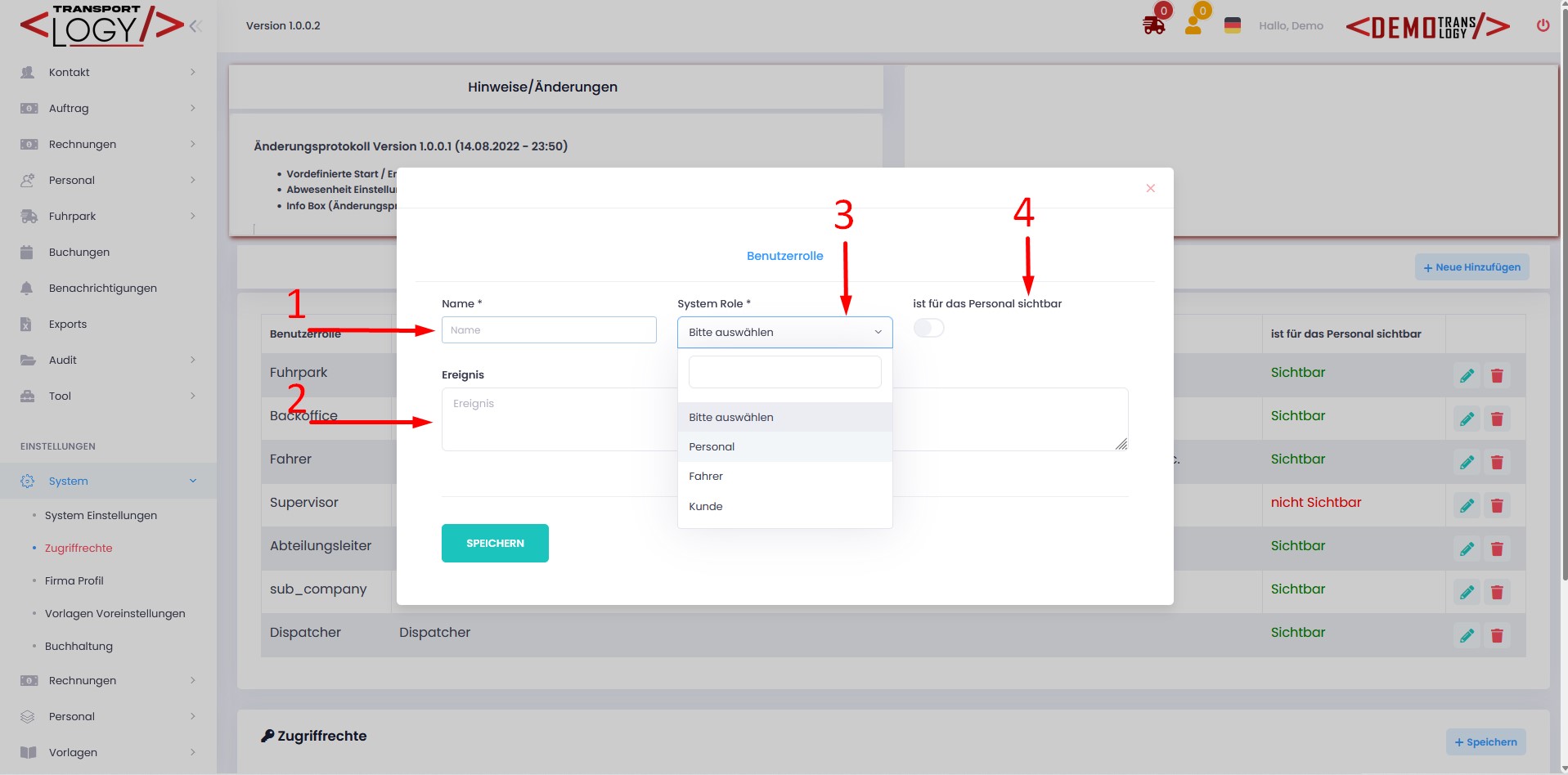Click the 'Neue Hinzufügen' button
The width and height of the screenshot is (1568, 775).
tap(1471, 267)
